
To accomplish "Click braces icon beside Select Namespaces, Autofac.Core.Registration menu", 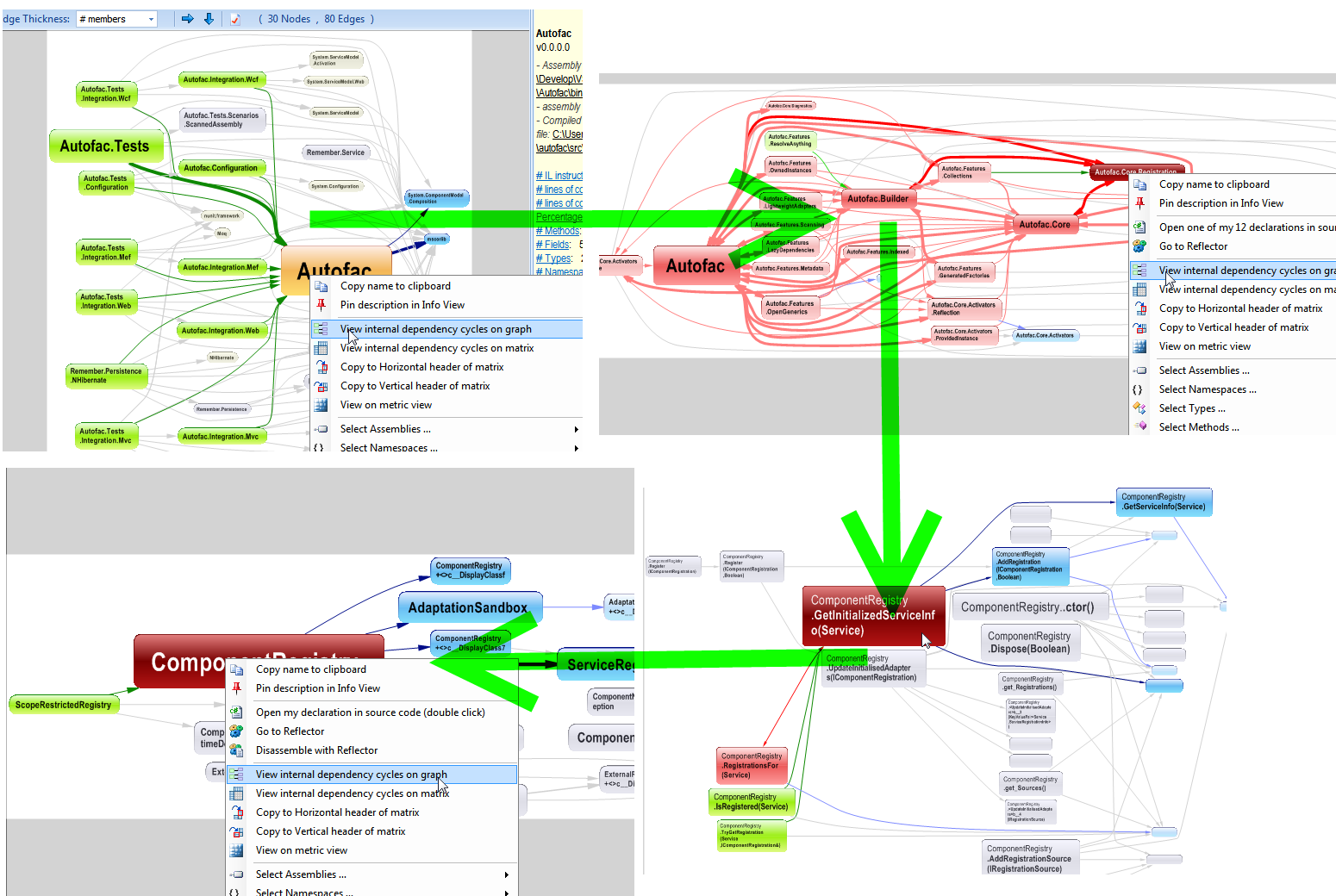I will pos(1138,389).
